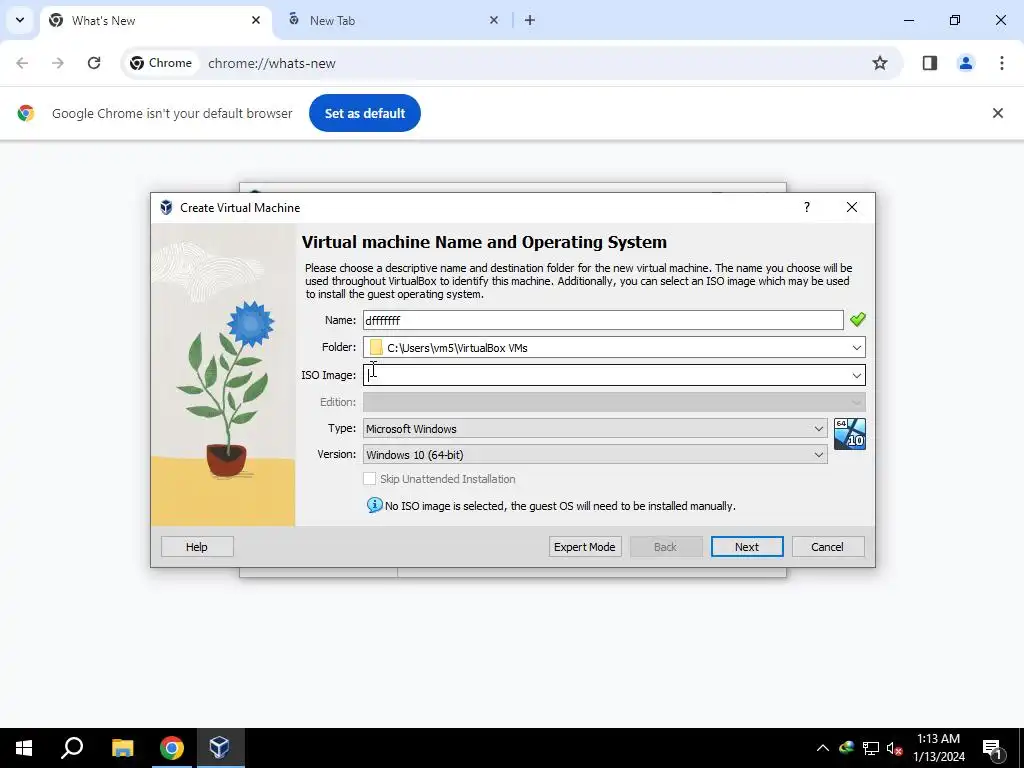Cancel the Create Virtual Machine dialog
Screen dimensions: 1024x768
pyautogui.click(x=827, y=547)
